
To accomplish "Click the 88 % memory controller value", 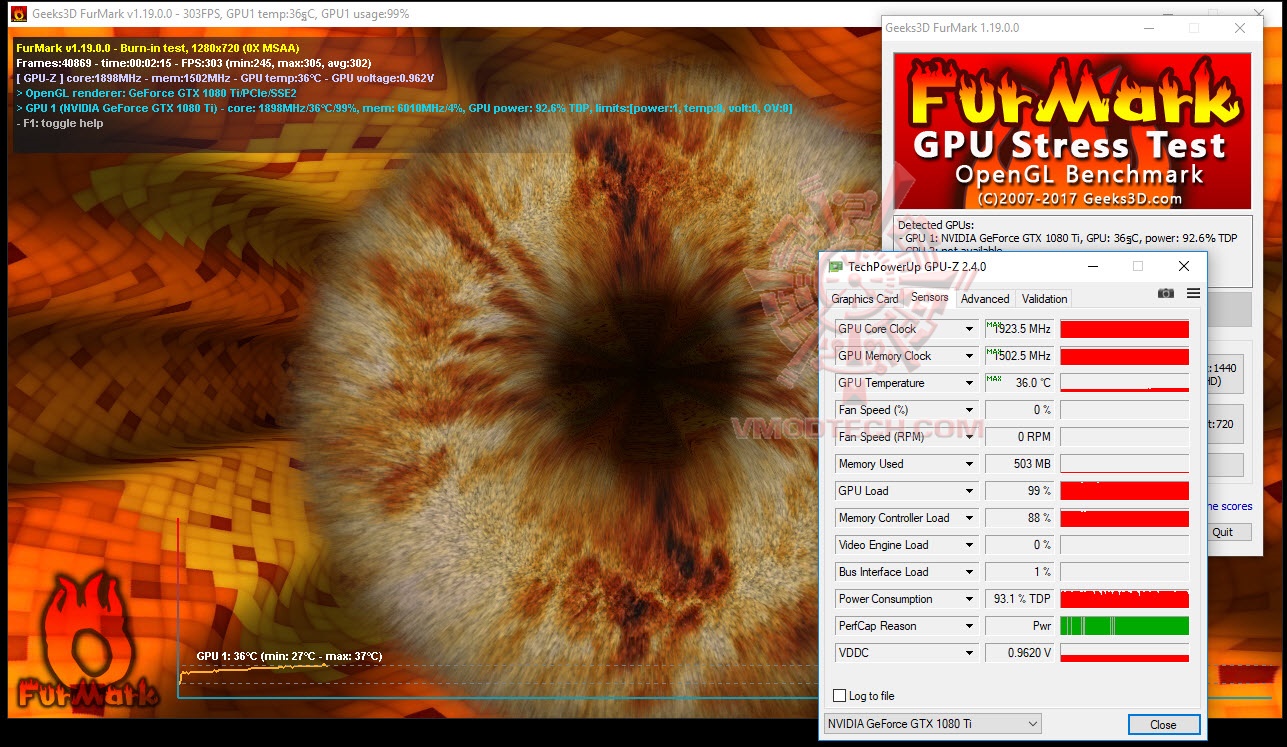I will tap(1020, 518).
